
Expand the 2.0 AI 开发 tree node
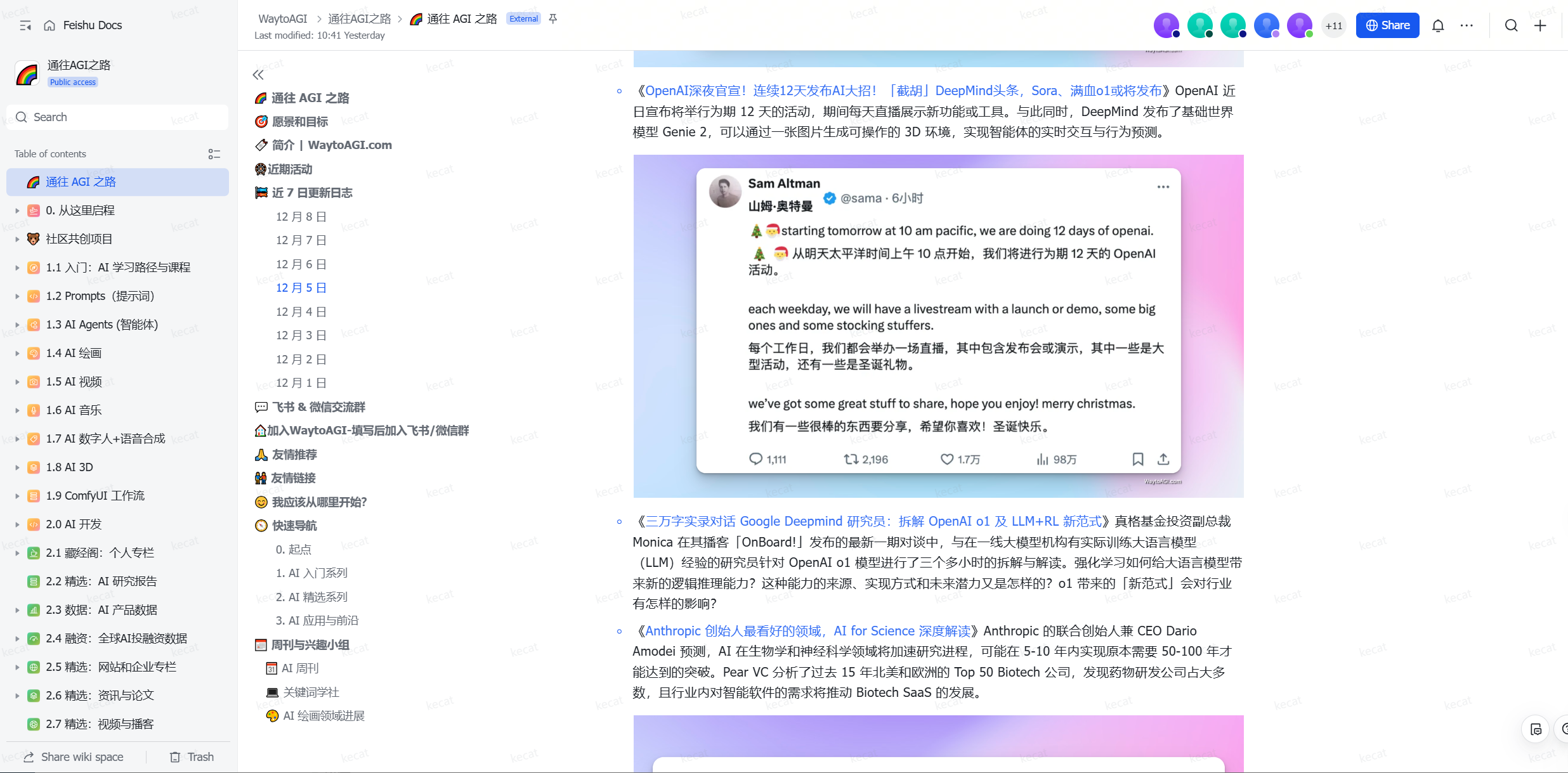coord(17,524)
